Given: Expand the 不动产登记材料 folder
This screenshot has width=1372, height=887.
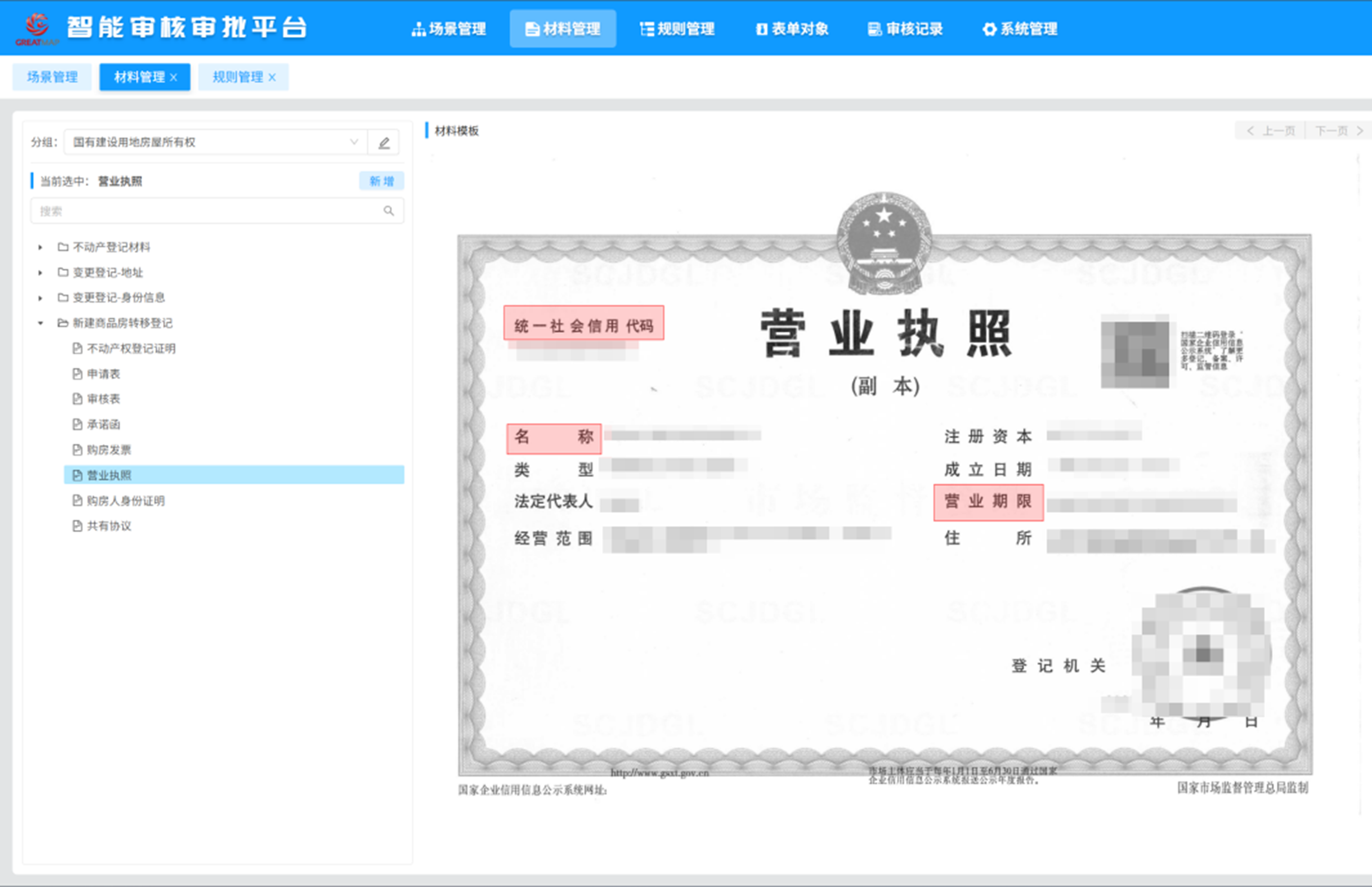Looking at the screenshot, I should [40, 248].
